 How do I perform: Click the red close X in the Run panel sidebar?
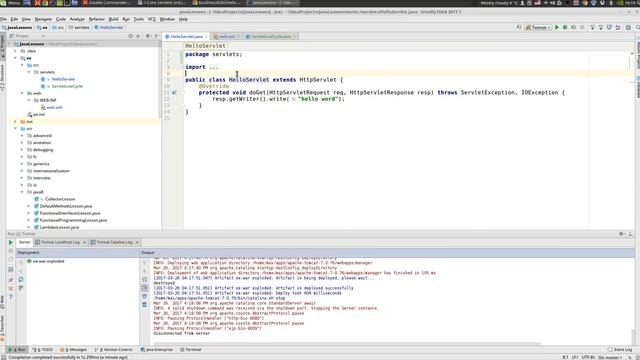click(11, 289)
